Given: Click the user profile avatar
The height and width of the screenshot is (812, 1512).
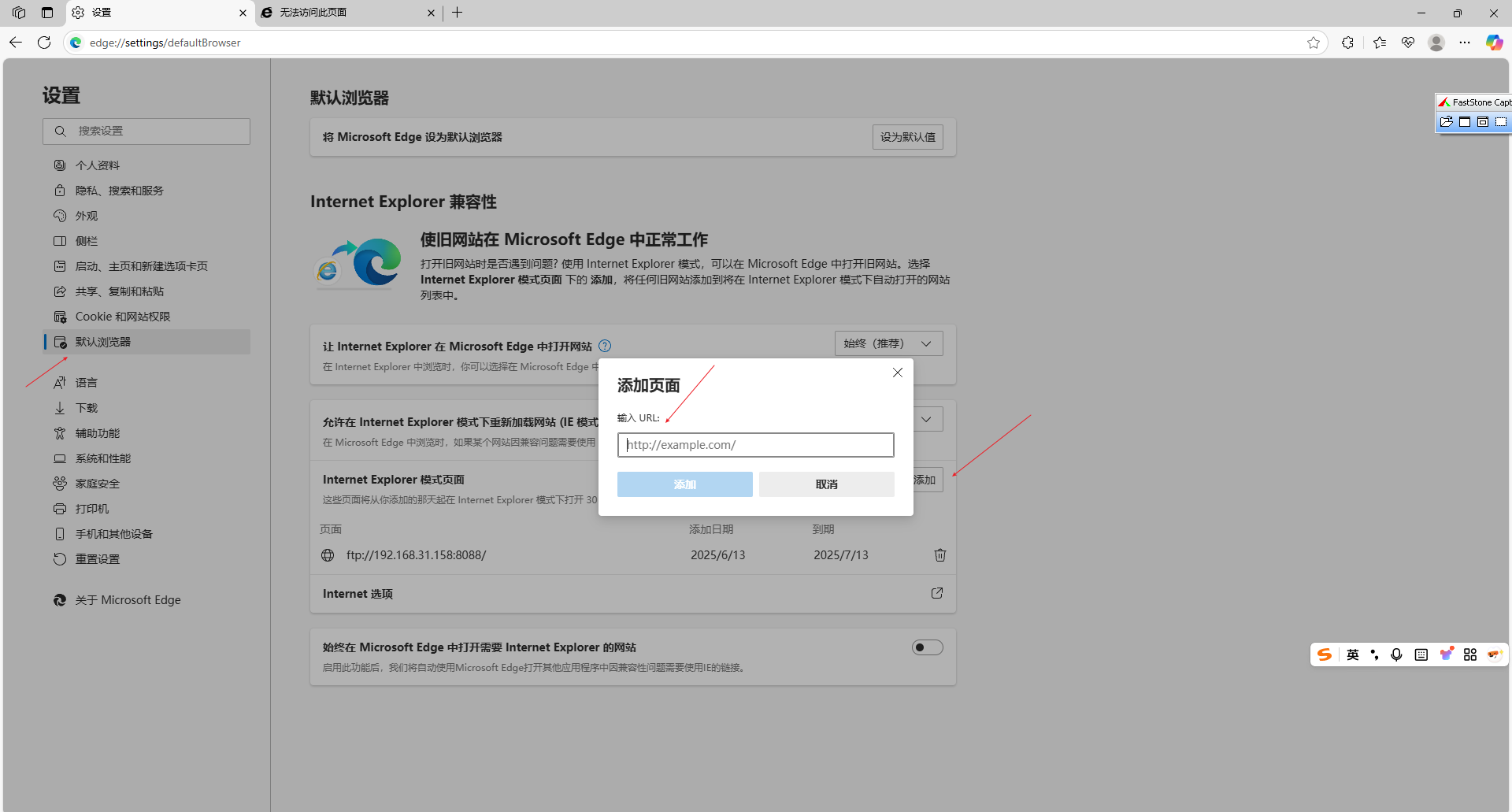Looking at the screenshot, I should 1436,43.
